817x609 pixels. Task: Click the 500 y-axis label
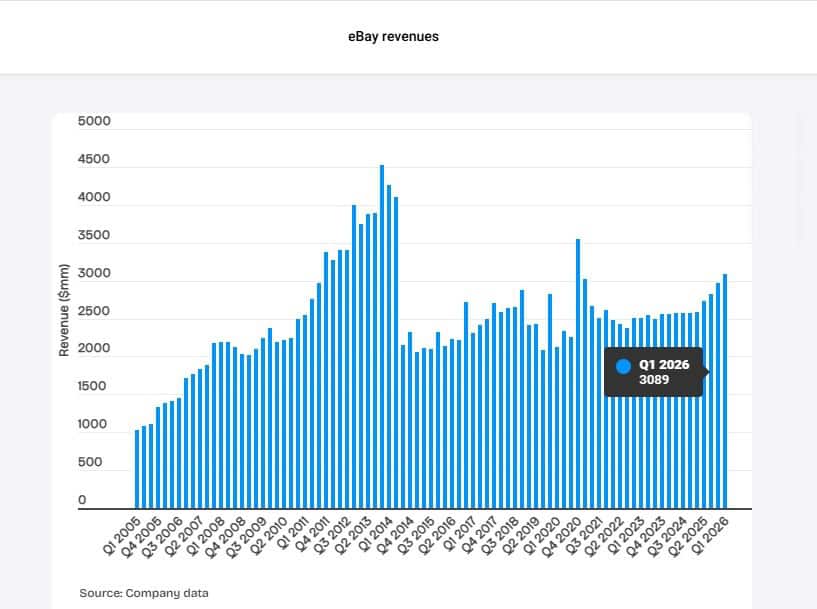click(90, 462)
